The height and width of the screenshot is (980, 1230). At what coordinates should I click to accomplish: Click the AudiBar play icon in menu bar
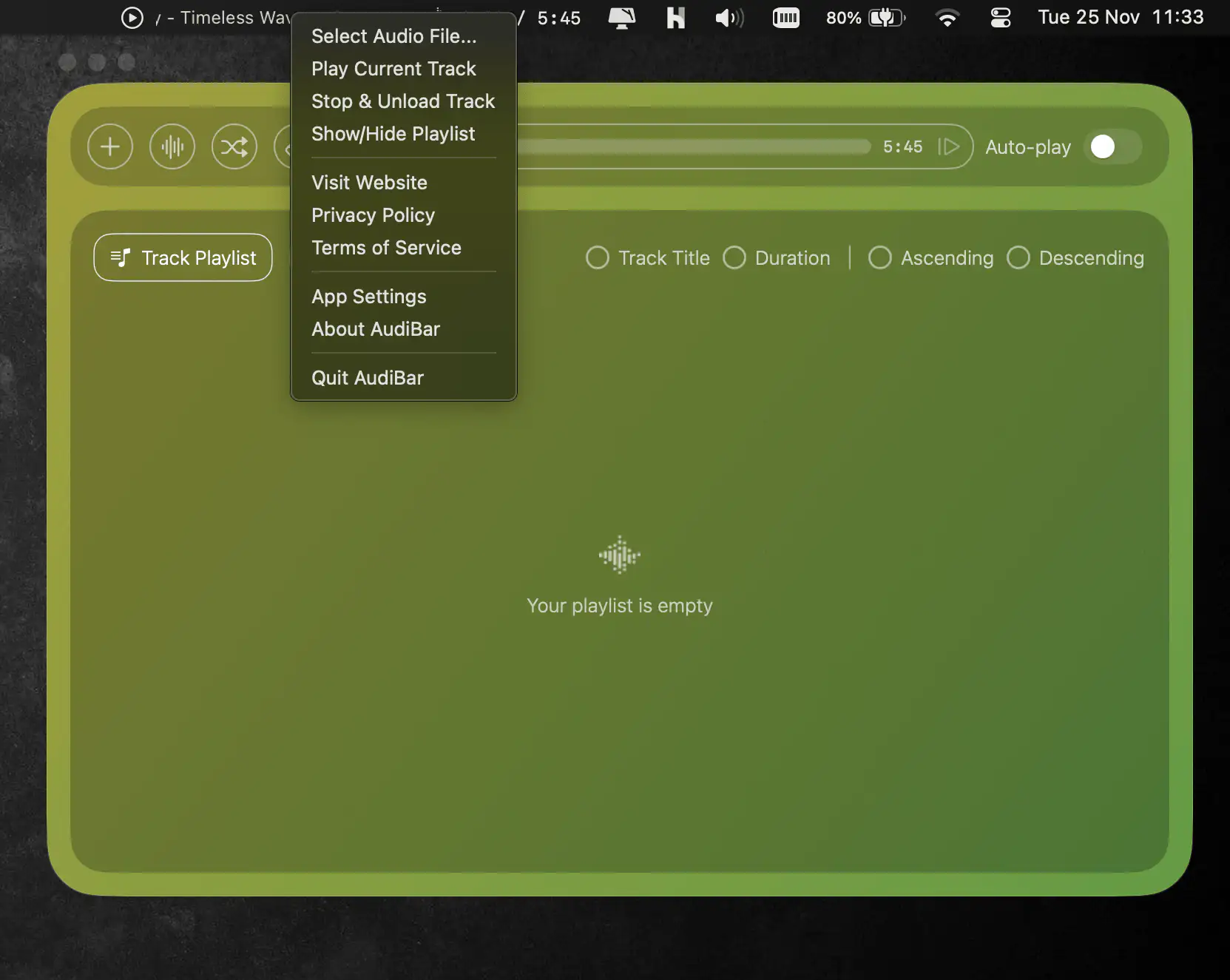pos(132,18)
